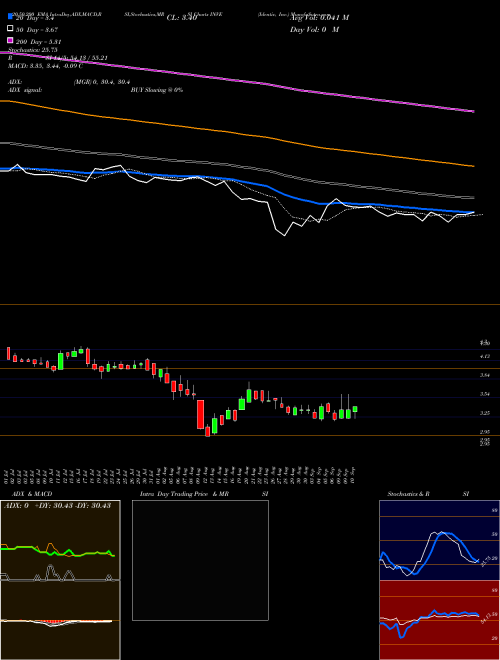
Task: Click the 'CL: 3.40' closing price label
Action: coord(182,18)
